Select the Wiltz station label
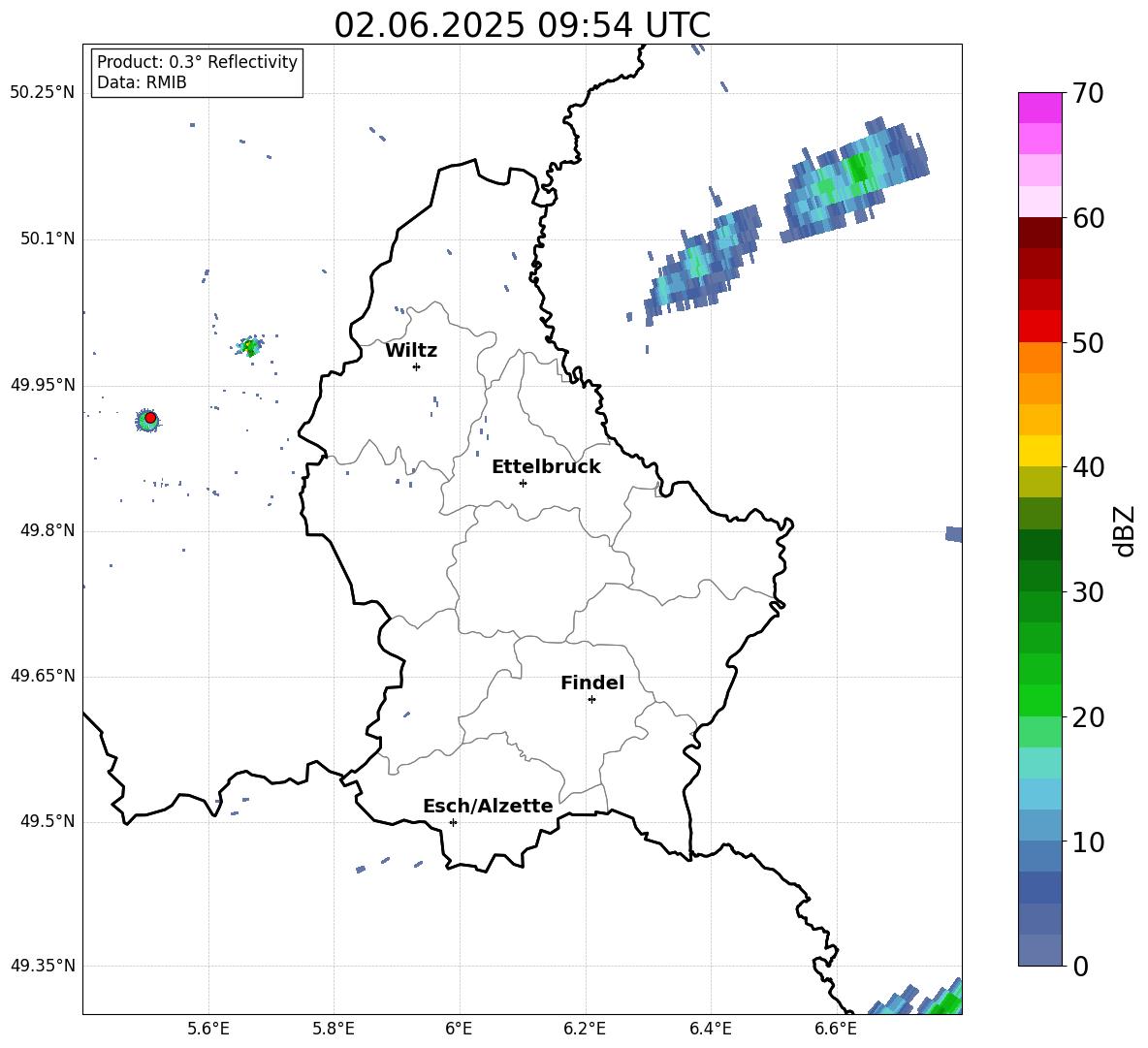Viewport: 1148px width, 1048px height. 411,351
